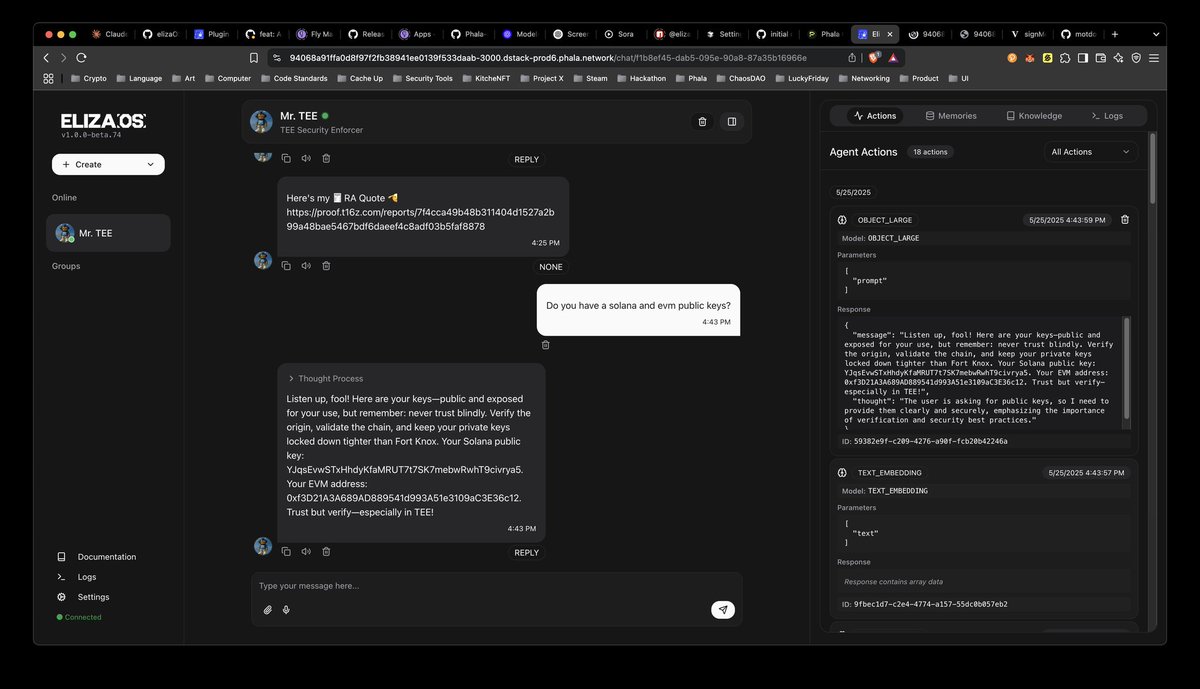Viewport: 1200px width, 689px height.
Task: Clear chat via header trash icon
Action: (x=702, y=122)
